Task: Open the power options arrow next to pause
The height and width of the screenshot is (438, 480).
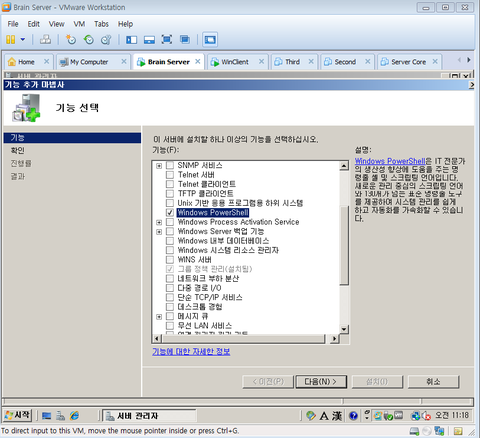Action: 23,39
